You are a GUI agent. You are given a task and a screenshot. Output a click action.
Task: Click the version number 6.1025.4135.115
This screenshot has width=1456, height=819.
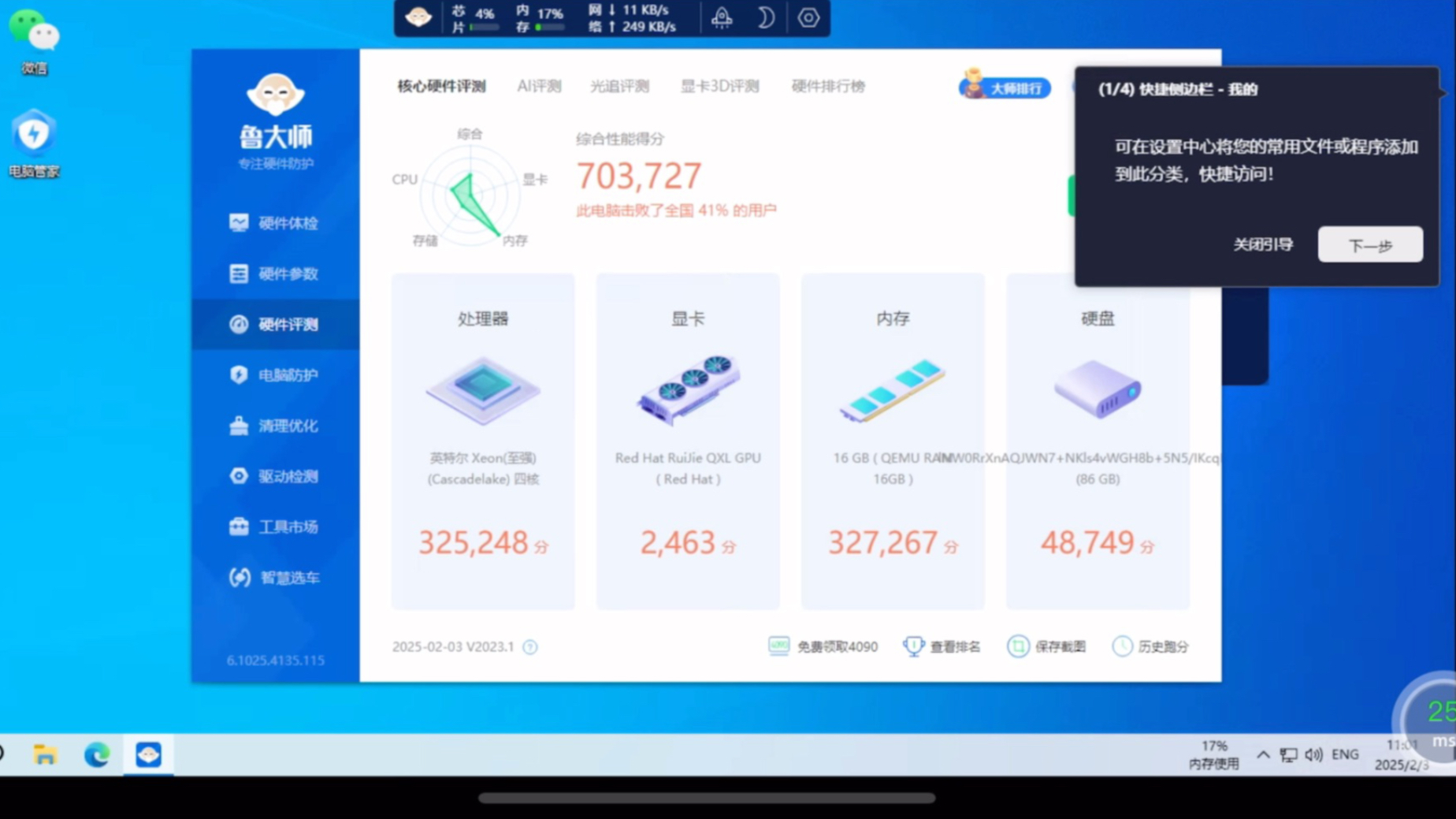click(275, 661)
